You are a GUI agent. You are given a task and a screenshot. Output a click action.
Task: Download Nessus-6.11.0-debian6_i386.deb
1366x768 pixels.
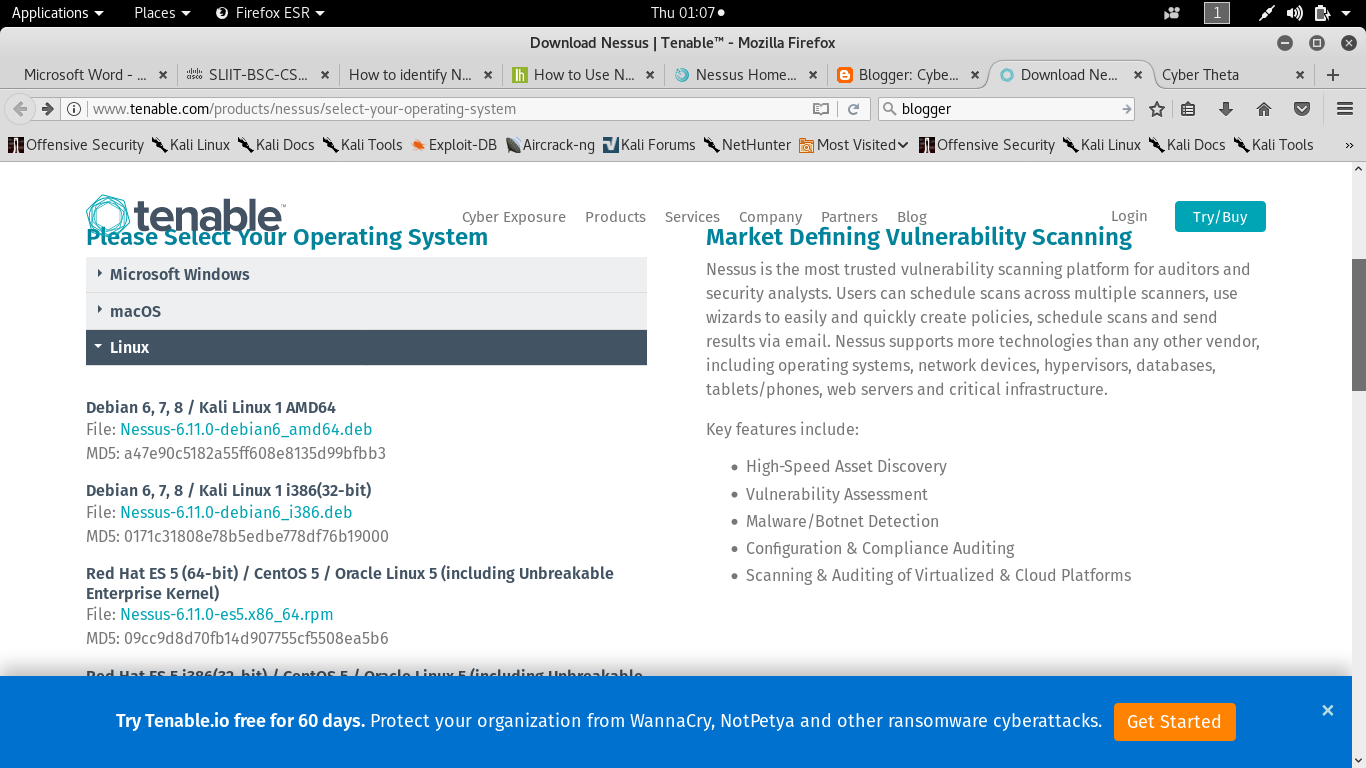(236, 512)
